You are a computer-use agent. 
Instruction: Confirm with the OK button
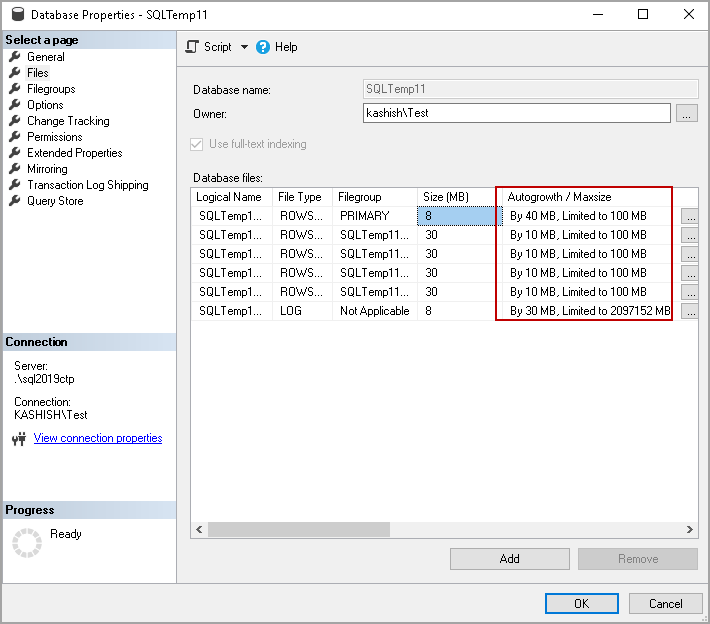click(x=581, y=604)
